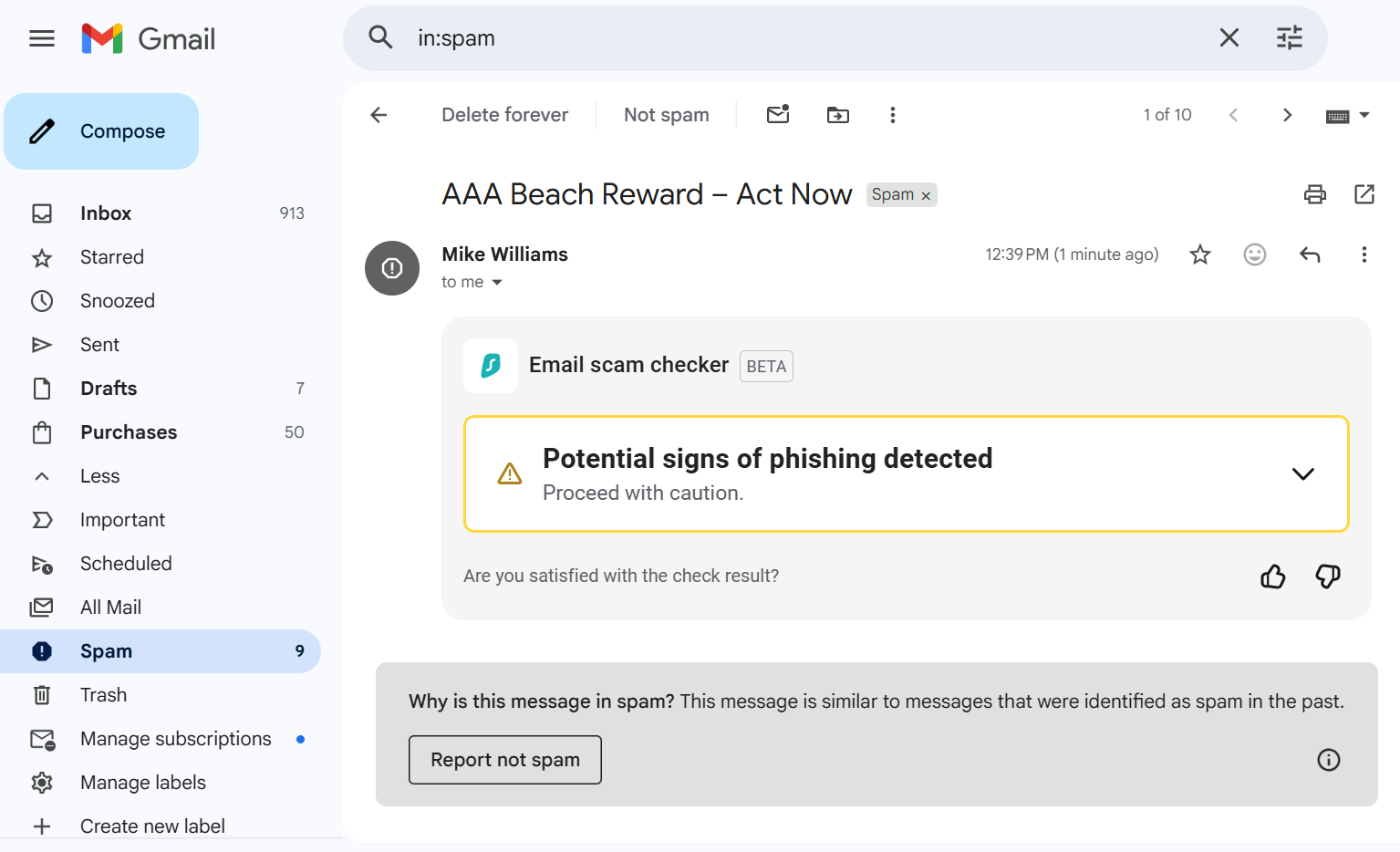Screen dimensions: 1400x852
Task: Add an emoji reaction to the email
Action: (1255, 255)
